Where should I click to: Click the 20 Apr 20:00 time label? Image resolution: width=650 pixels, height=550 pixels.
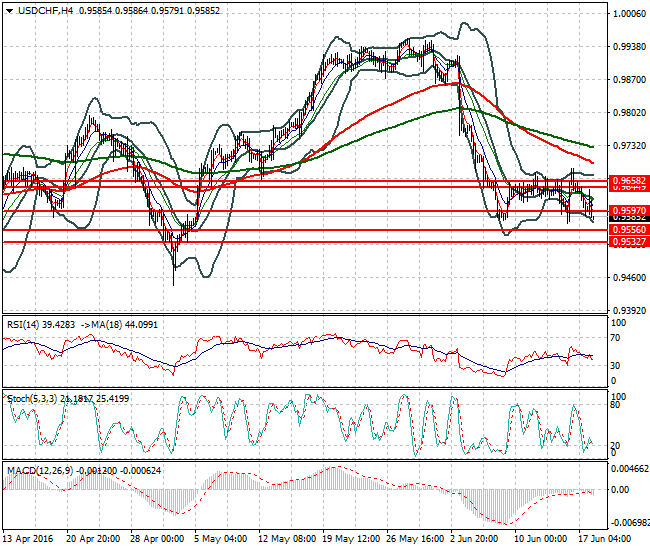tap(93, 539)
